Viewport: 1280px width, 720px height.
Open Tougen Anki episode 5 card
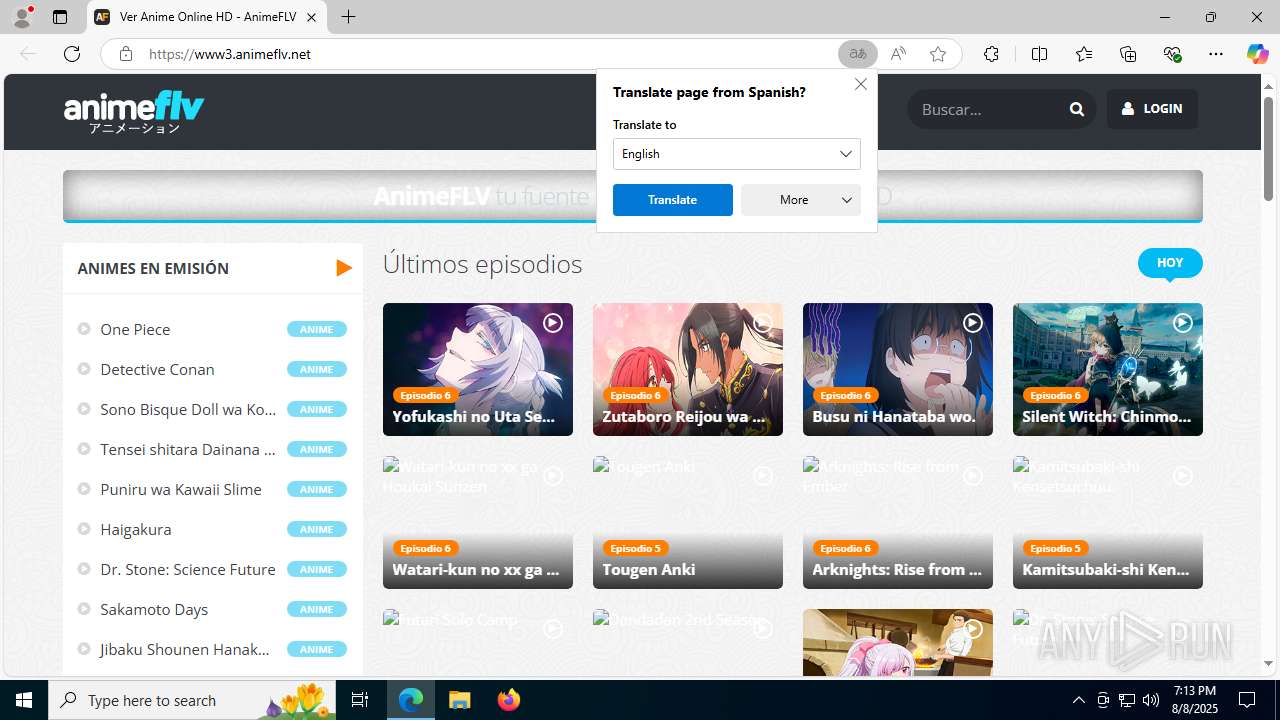click(x=688, y=522)
